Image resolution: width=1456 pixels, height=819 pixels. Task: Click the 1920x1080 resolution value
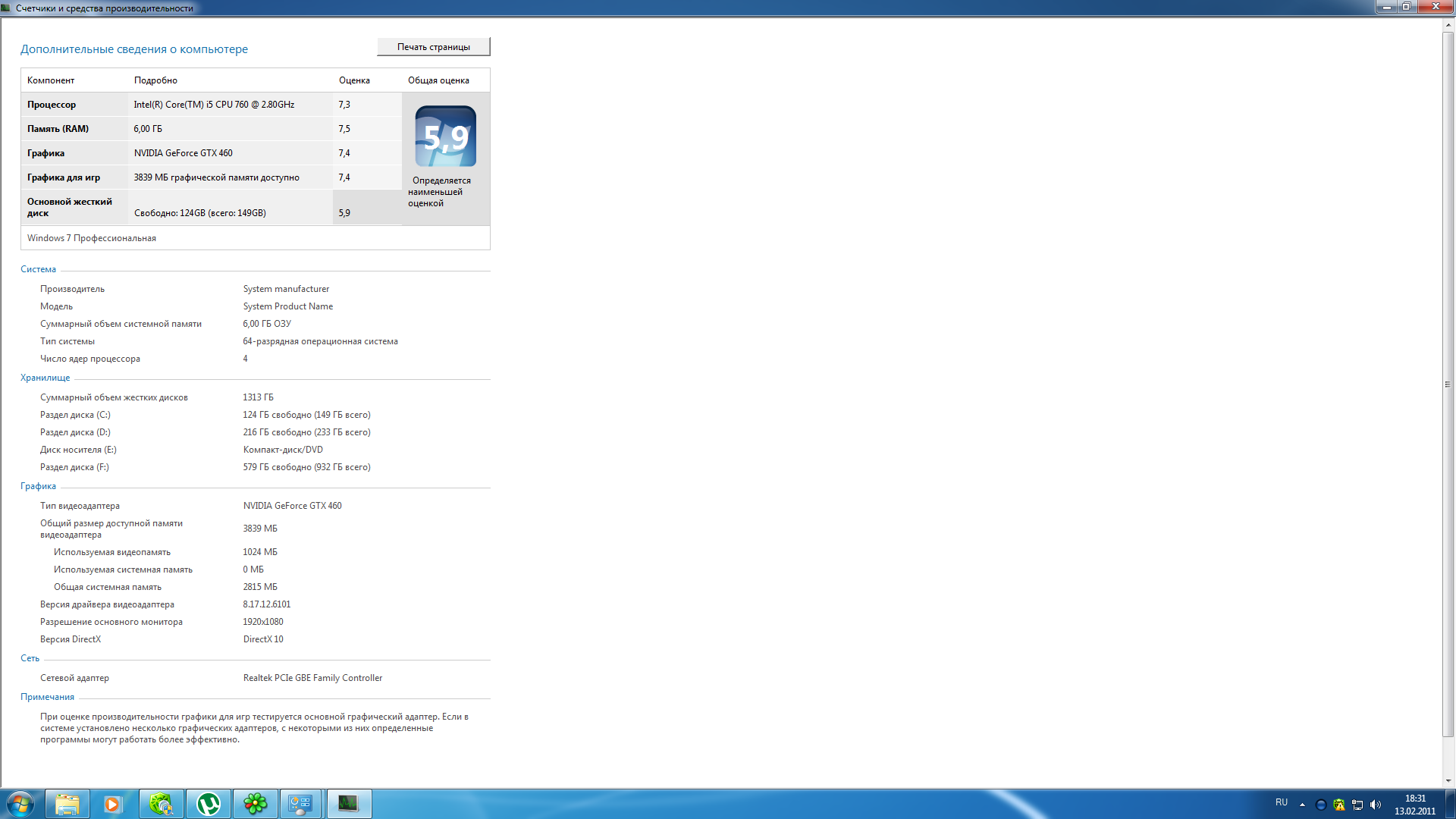tap(263, 622)
